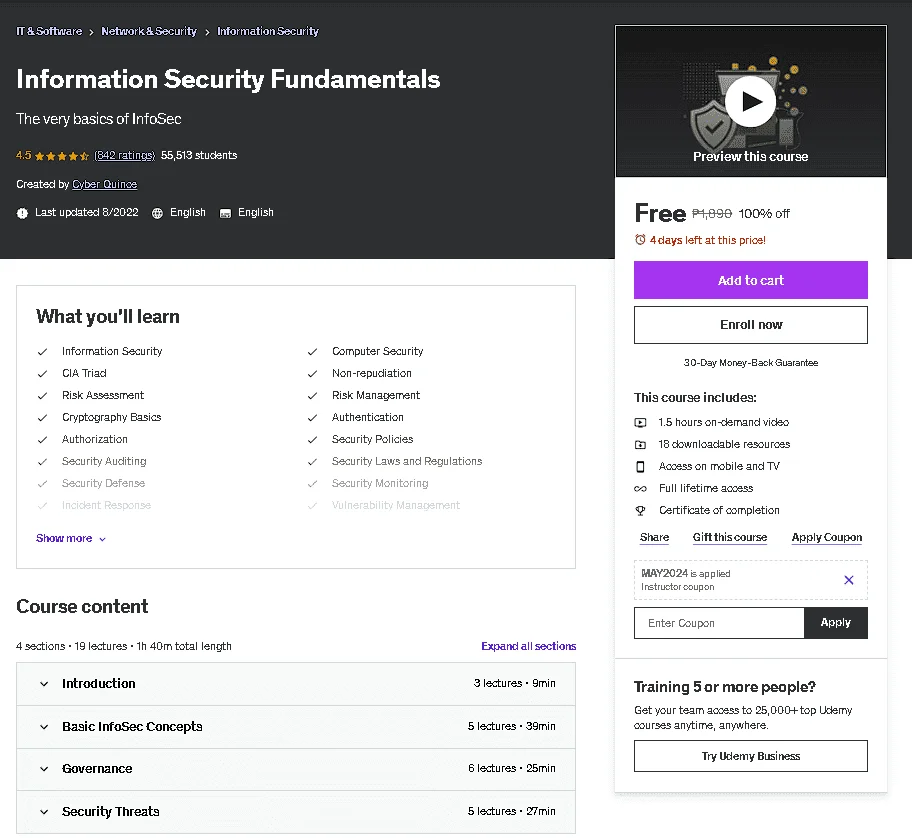Viewport: 912px width, 838px height.
Task: Click the alarm clock icon beside days left
Action: click(640, 240)
